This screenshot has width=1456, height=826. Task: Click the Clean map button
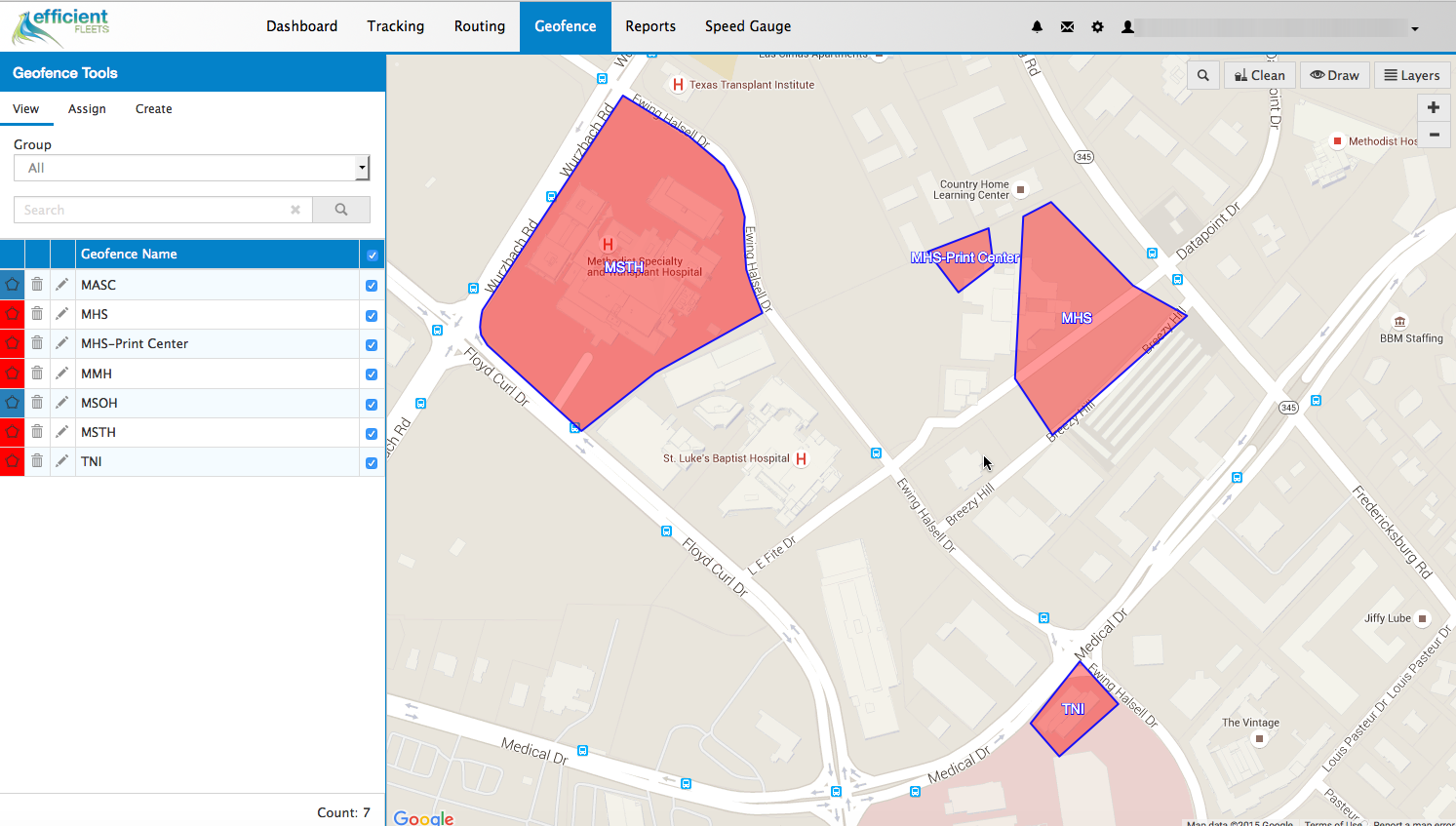click(x=1259, y=75)
